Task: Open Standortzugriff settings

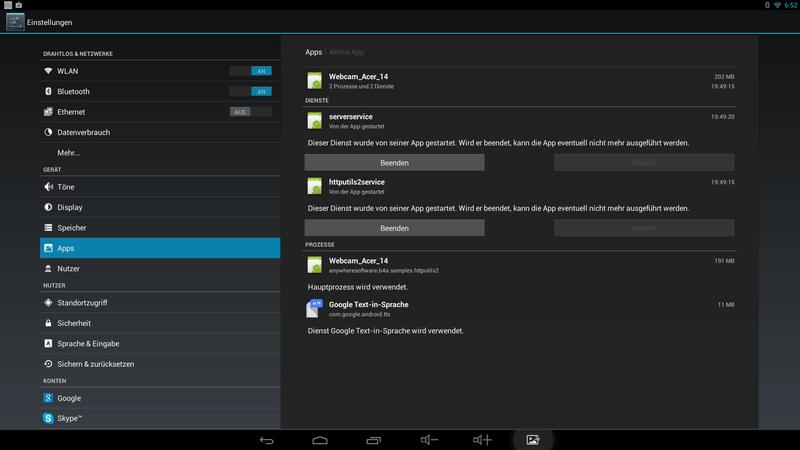Action: pos(160,303)
